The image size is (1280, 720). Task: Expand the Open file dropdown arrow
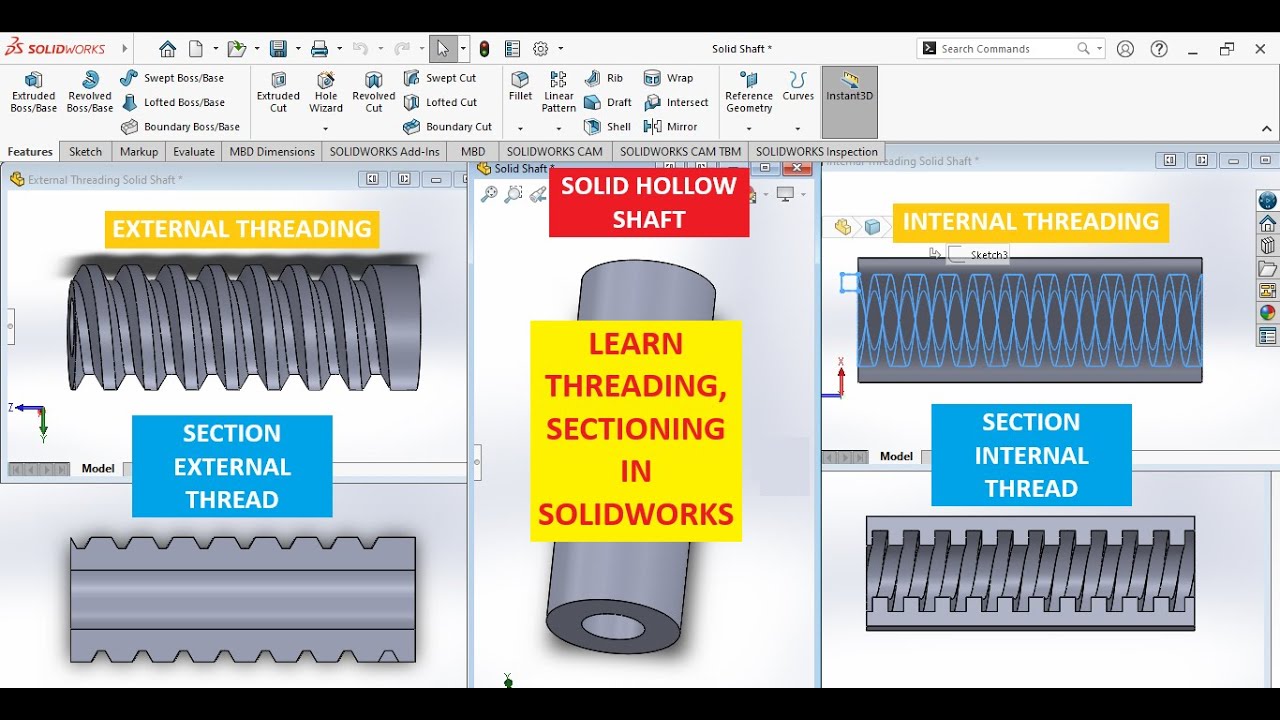[257, 48]
